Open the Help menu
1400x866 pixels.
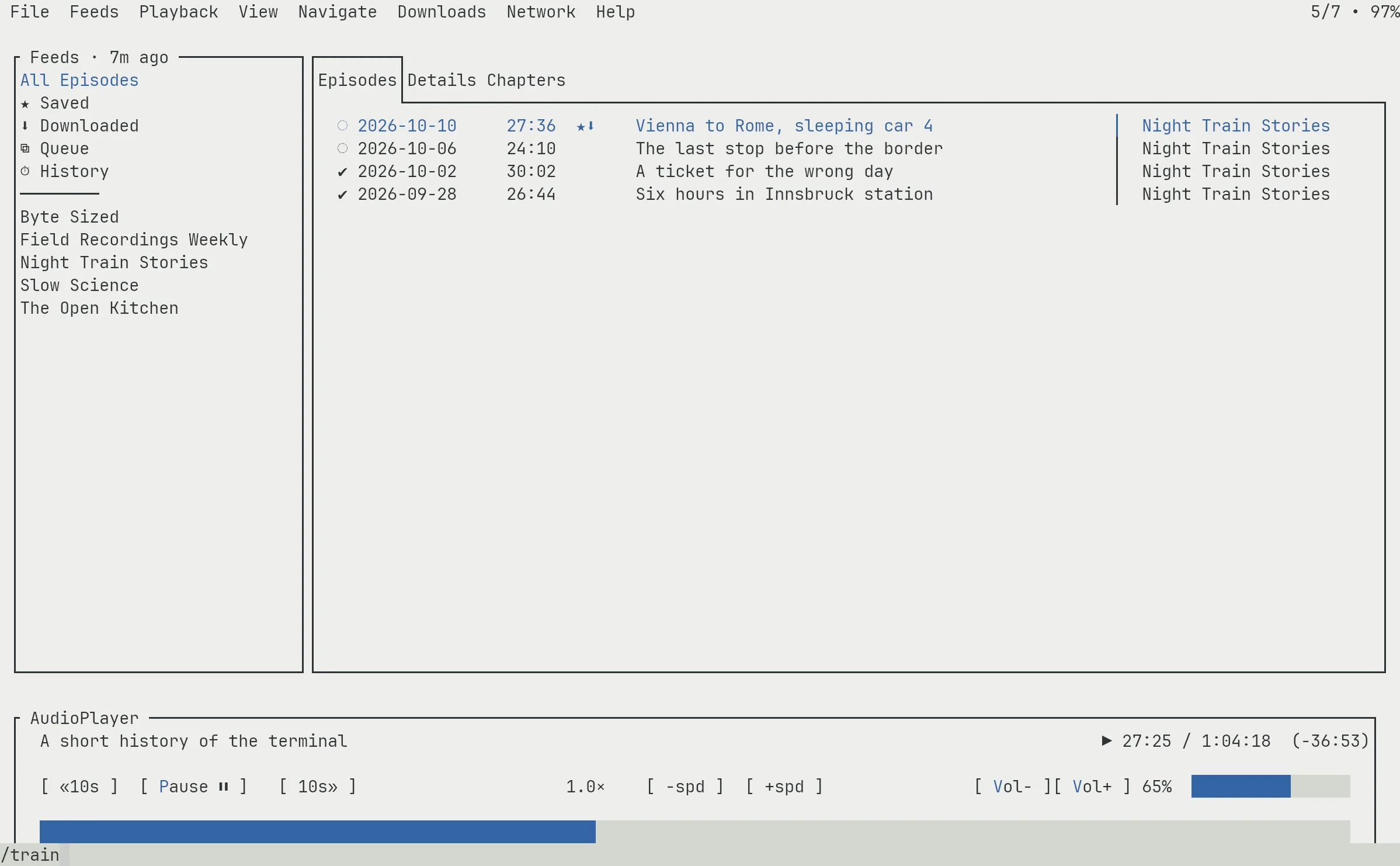pyautogui.click(x=616, y=12)
